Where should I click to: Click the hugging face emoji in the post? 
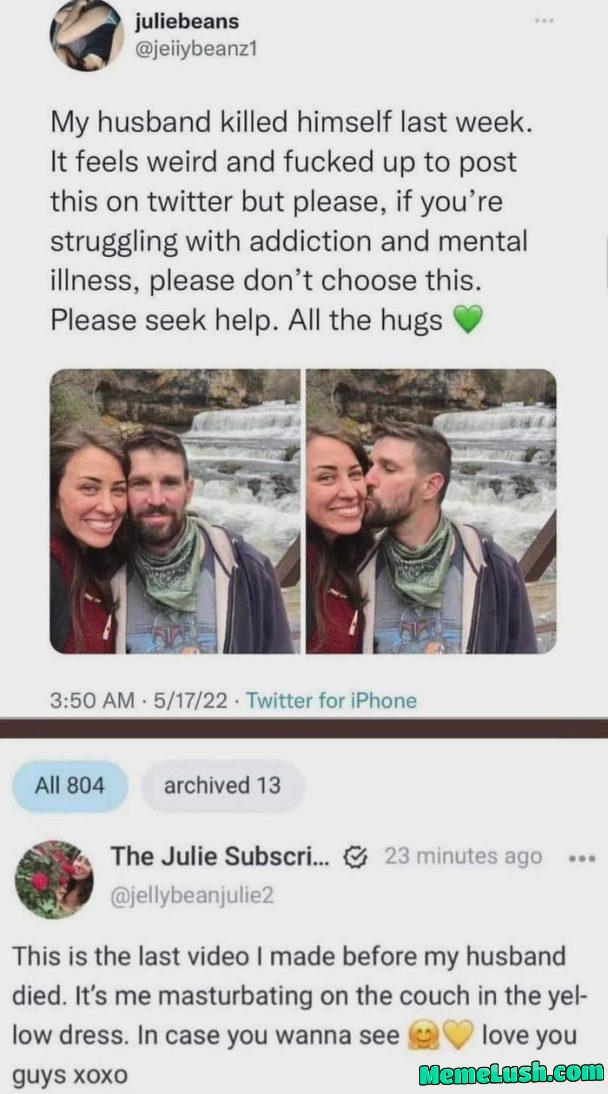pos(424,1036)
